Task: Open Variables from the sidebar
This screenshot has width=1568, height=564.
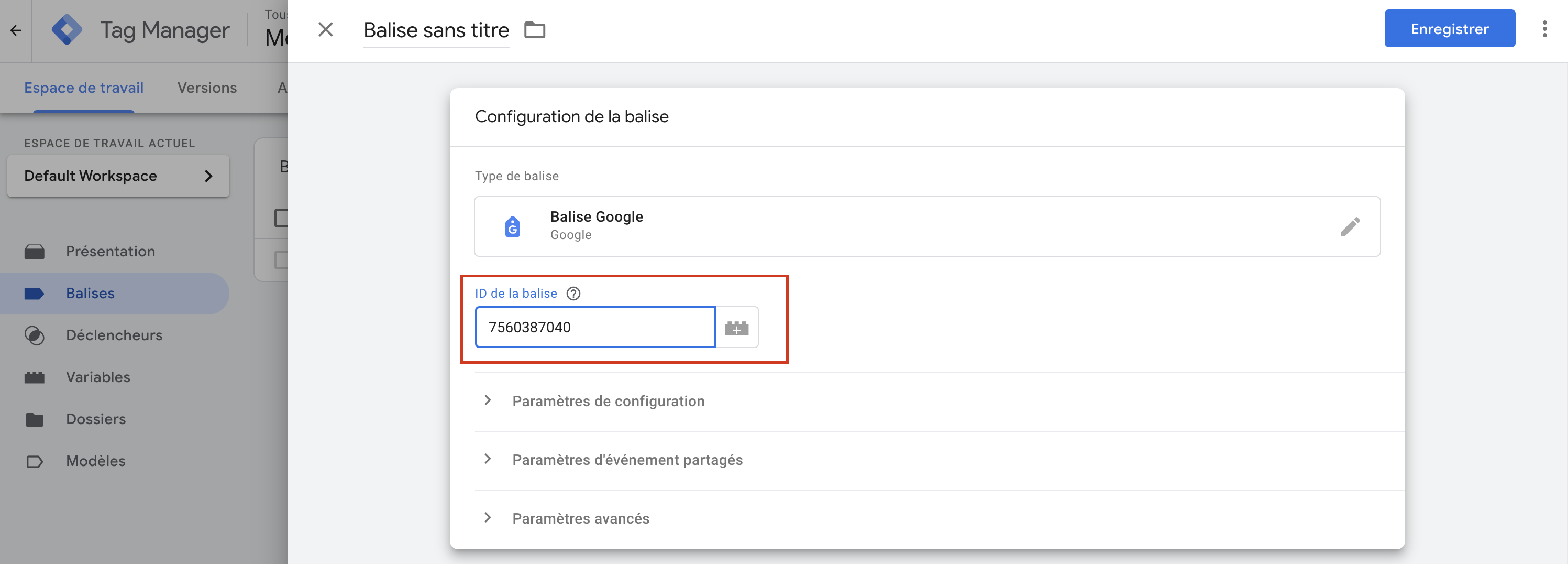Action: pyautogui.click(x=35, y=377)
